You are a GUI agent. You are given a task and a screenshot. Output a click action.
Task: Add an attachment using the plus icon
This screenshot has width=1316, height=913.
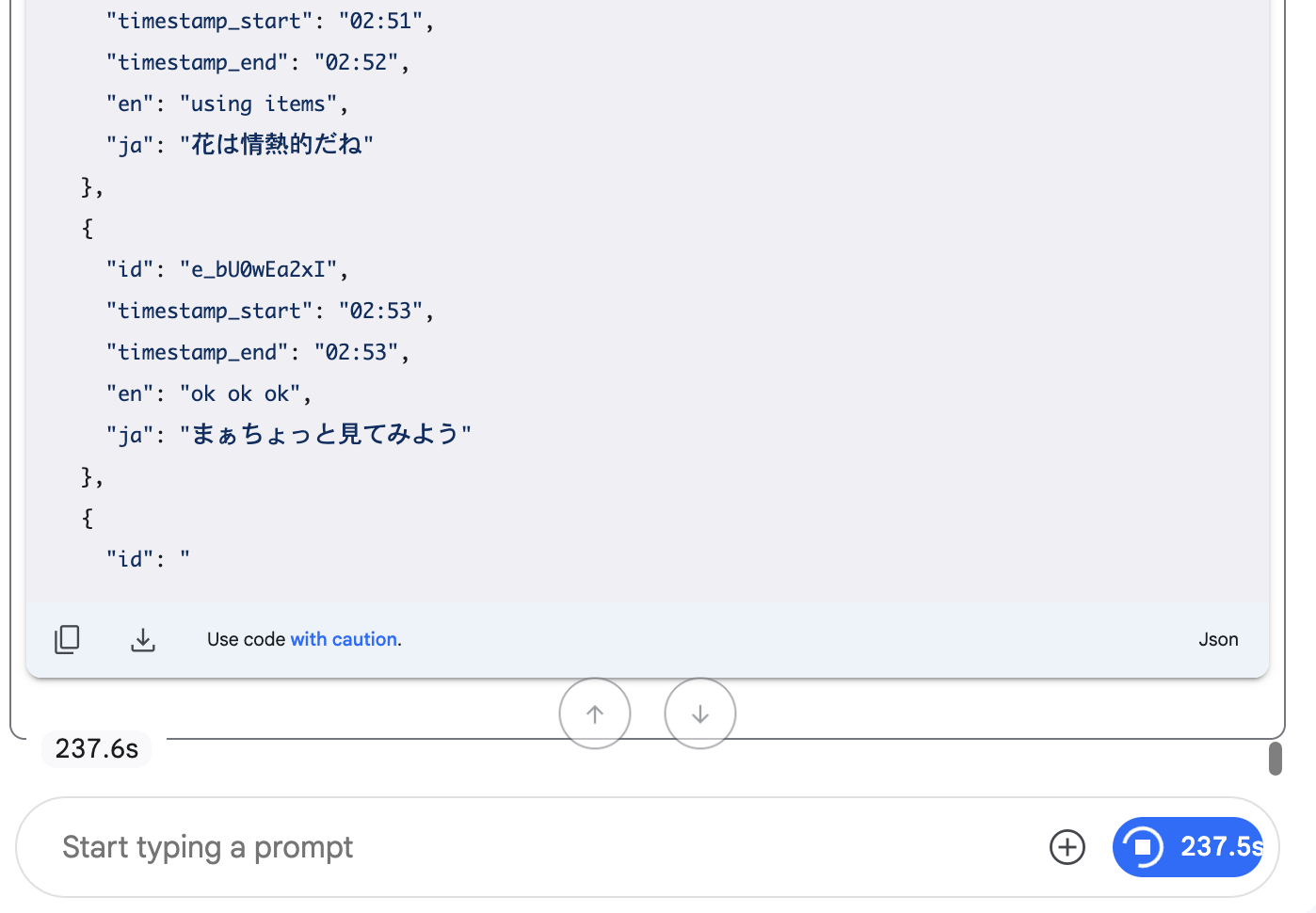coord(1067,847)
